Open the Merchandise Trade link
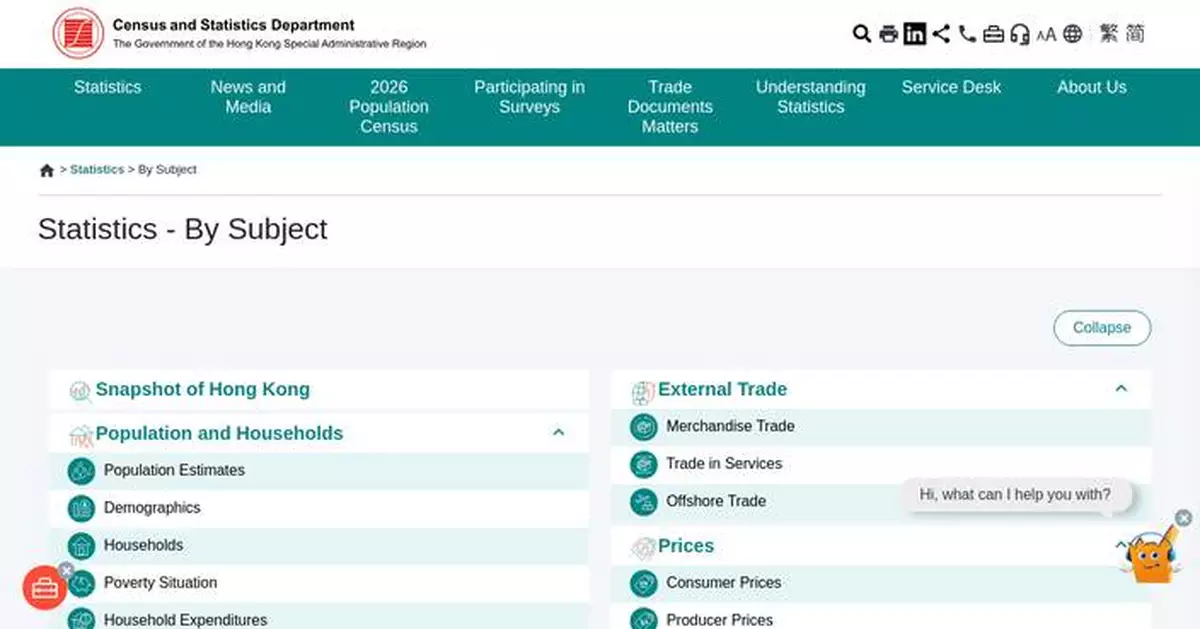 click(x=730, y=426)
